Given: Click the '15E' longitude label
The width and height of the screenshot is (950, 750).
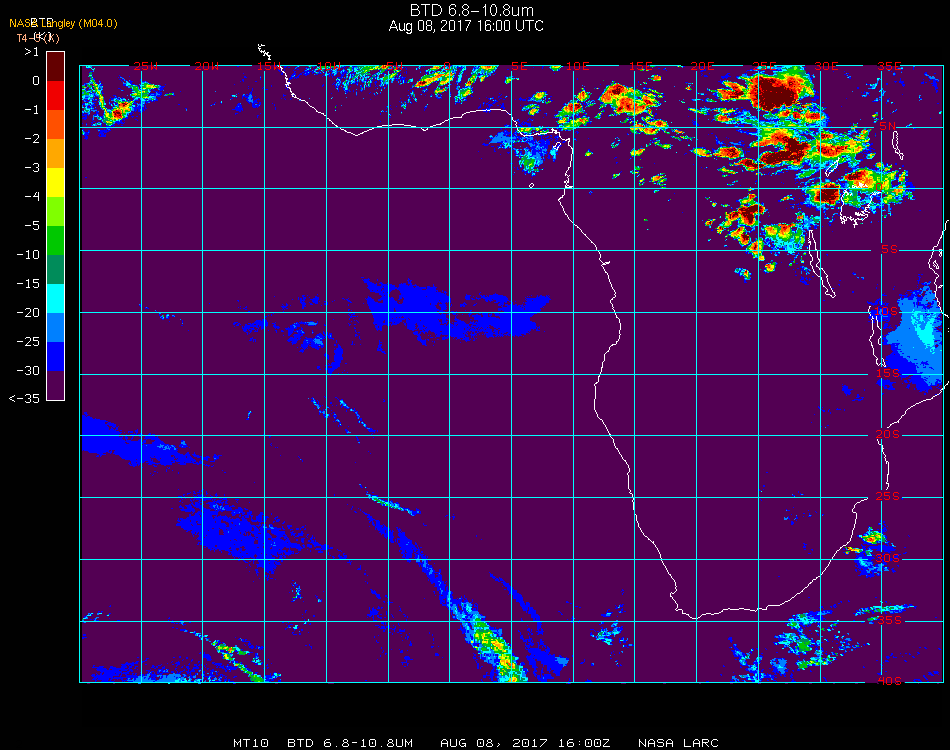Looking at the screenshot, I should (x=640, y=66).
